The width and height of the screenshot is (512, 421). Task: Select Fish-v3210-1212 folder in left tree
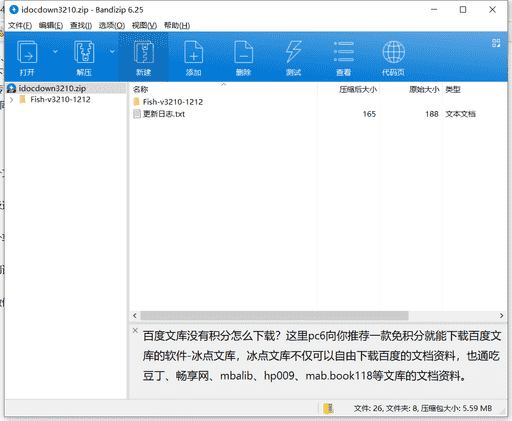tap(60, 99)
